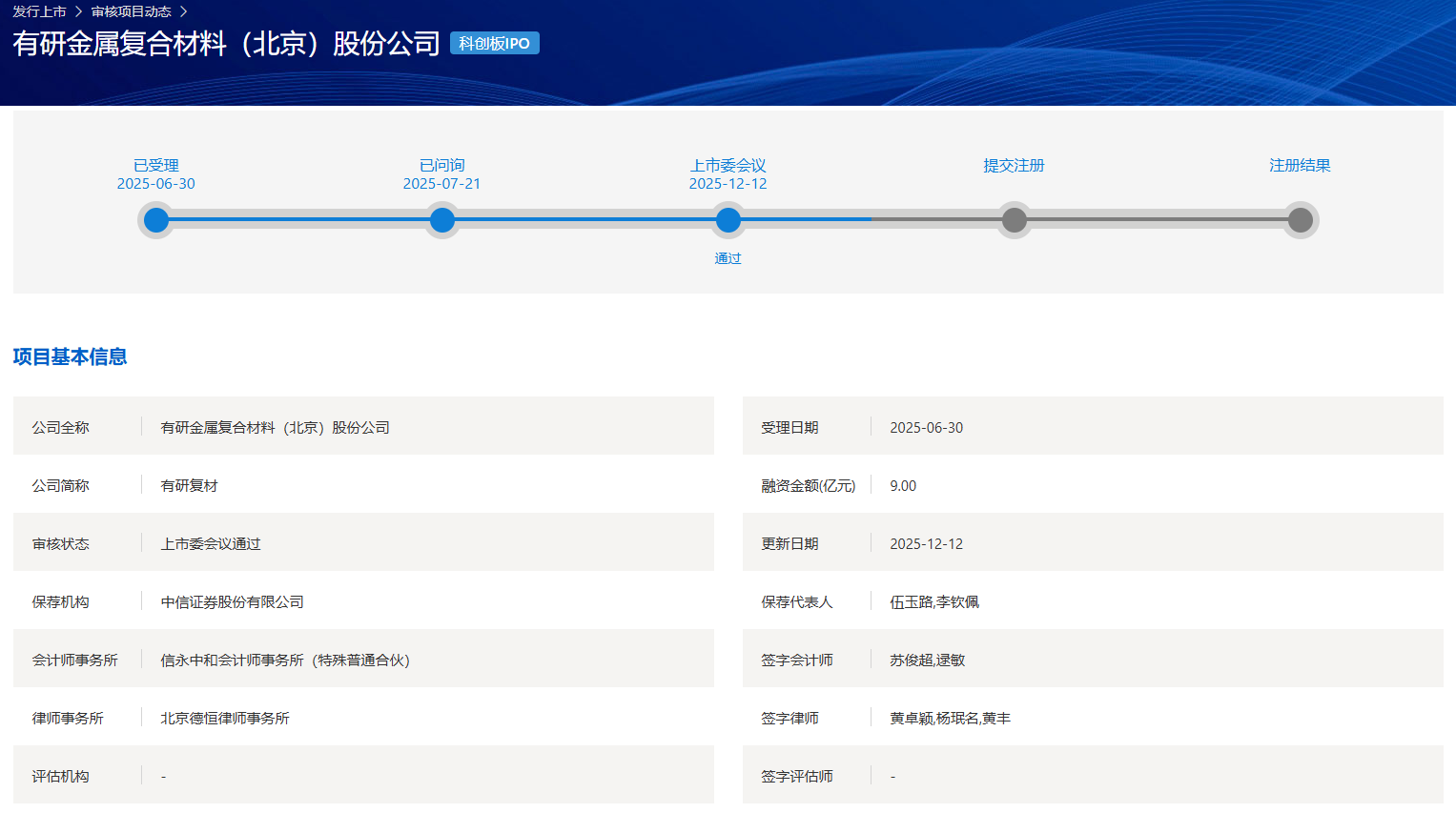Click the financing amount value 9.00

click(x=903, y=485)
